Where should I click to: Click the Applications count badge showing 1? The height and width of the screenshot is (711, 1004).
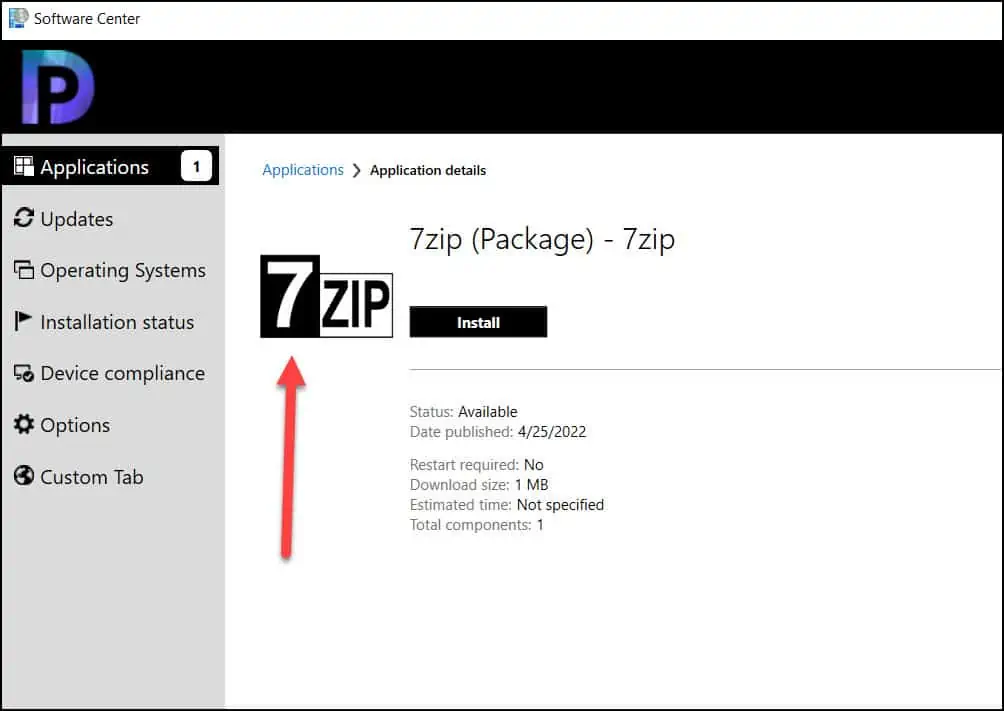(196, 167)
